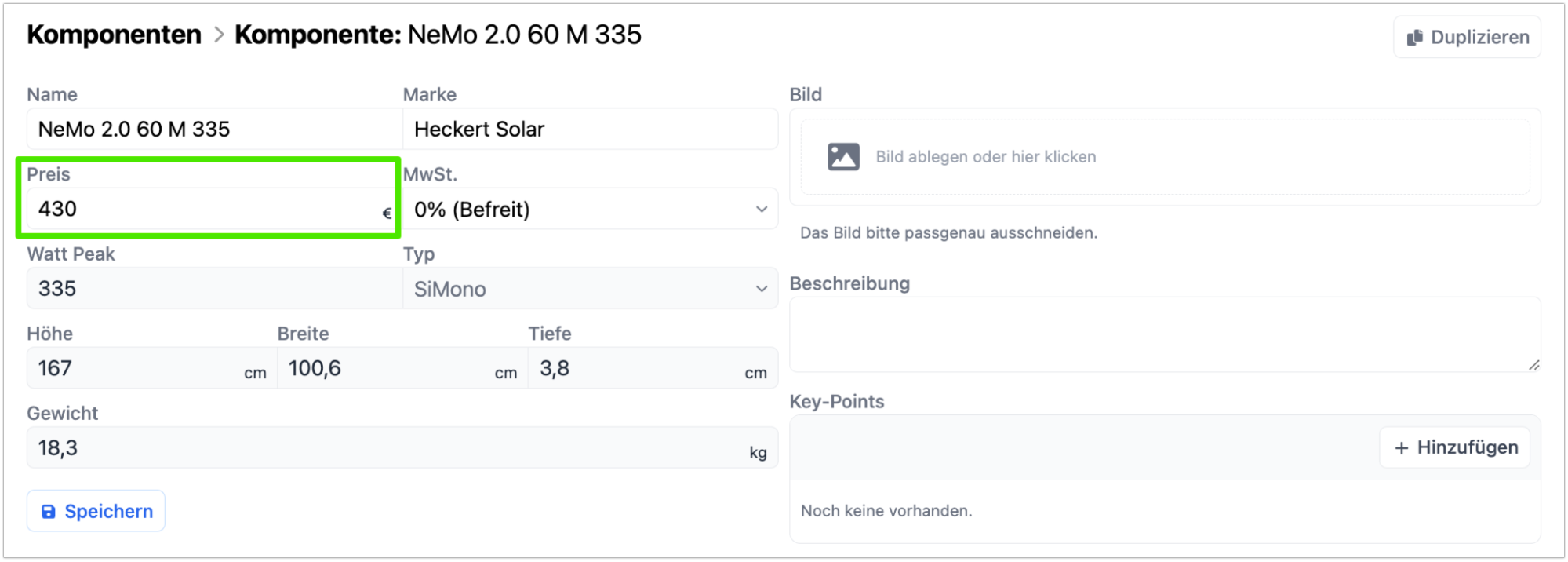Open the MwSt. dropdown

pyautogui.click(x=588, y=210)
